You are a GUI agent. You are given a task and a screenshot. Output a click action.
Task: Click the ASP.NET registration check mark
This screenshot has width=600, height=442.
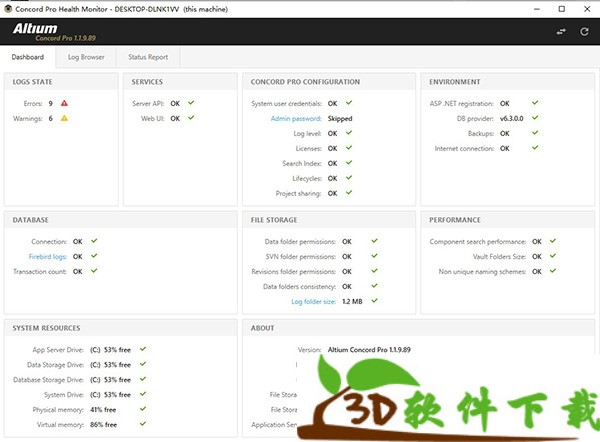point(535,103)
